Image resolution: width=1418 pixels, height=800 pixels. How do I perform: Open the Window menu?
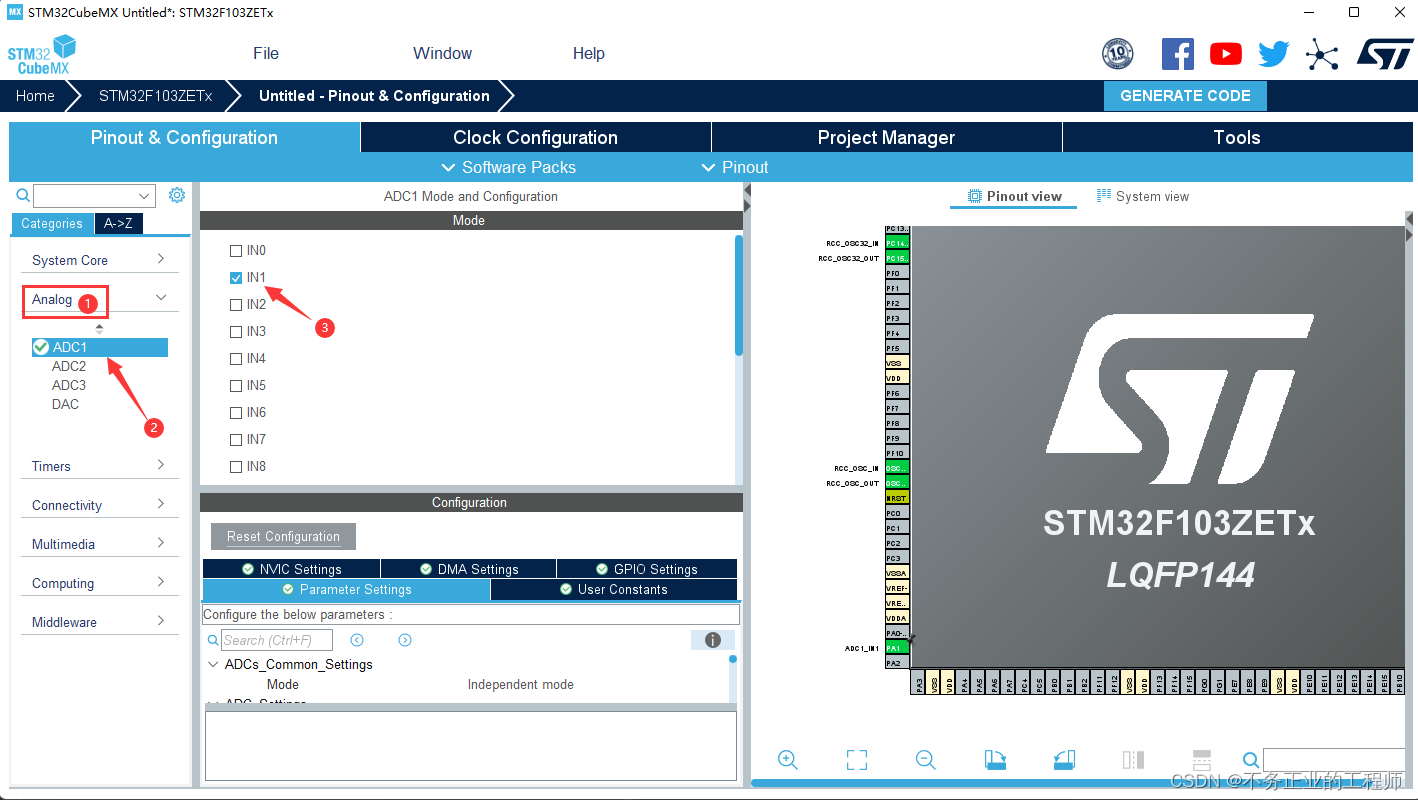442,54
